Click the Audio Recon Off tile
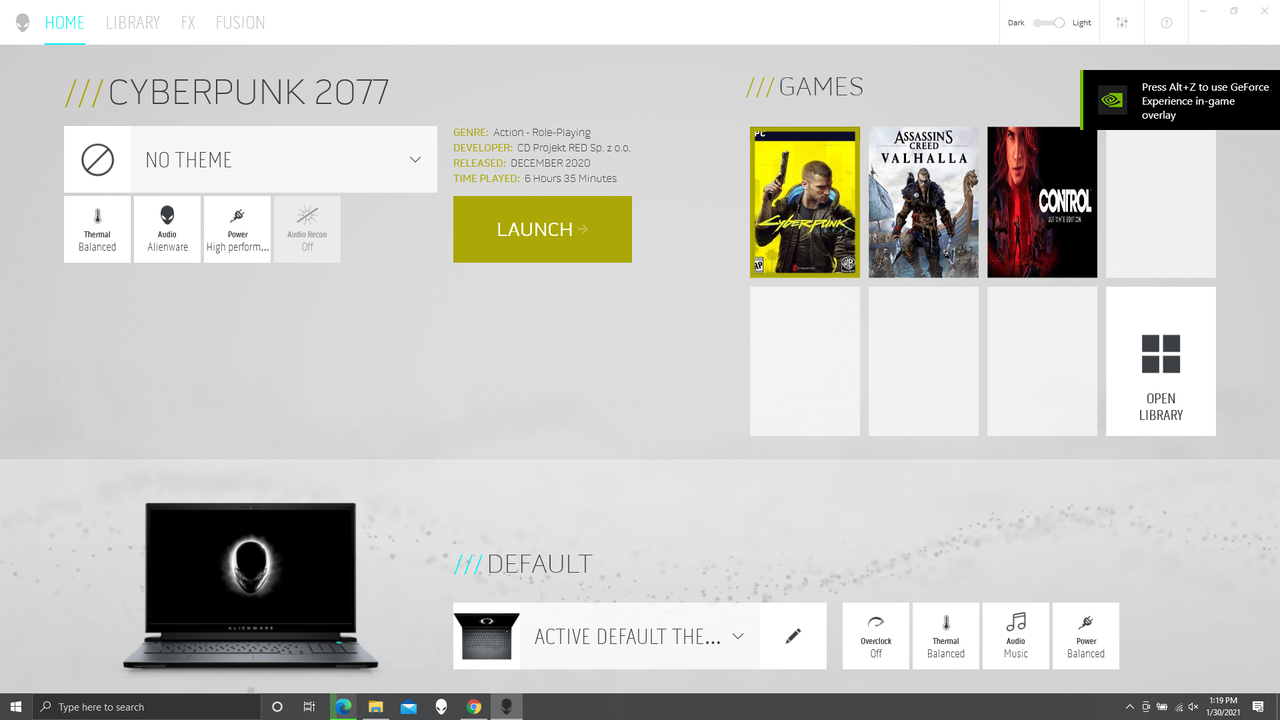 (307, 229)
